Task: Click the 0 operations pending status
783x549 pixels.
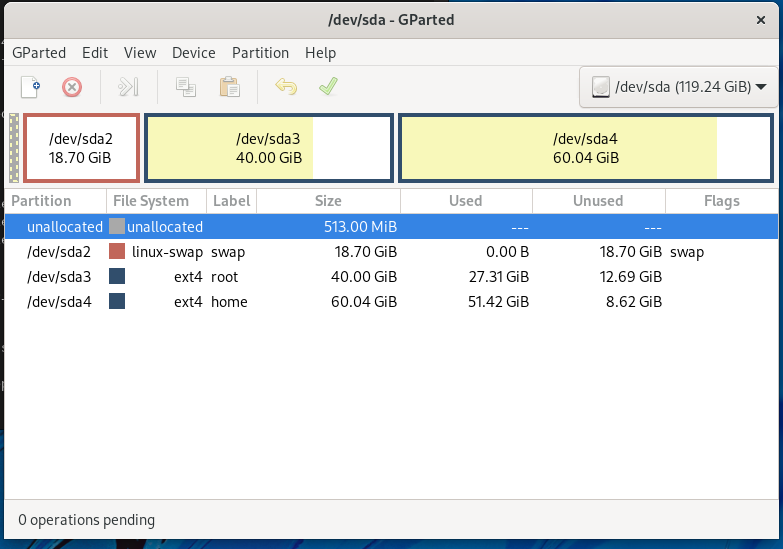Action: [86, 520]
